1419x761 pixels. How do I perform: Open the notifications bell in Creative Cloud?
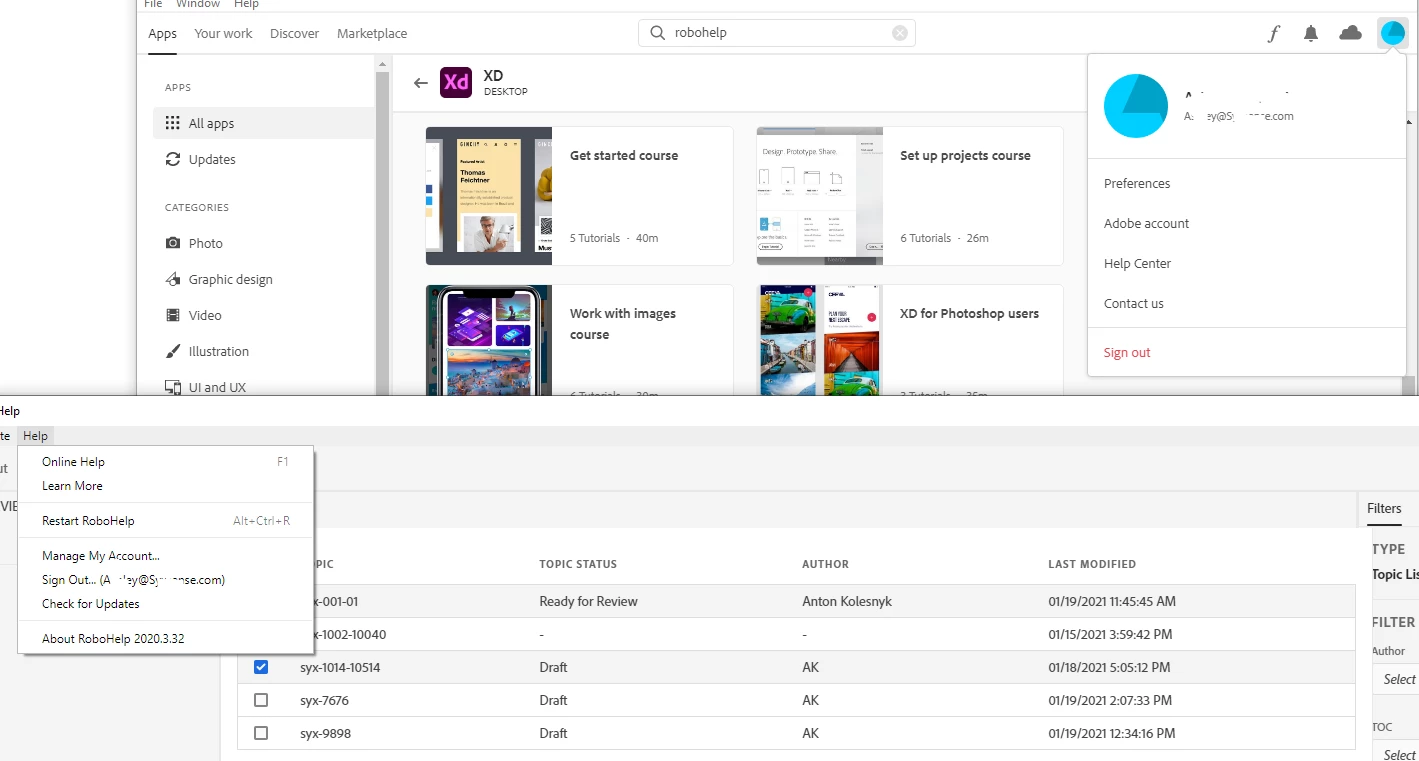1311,33
